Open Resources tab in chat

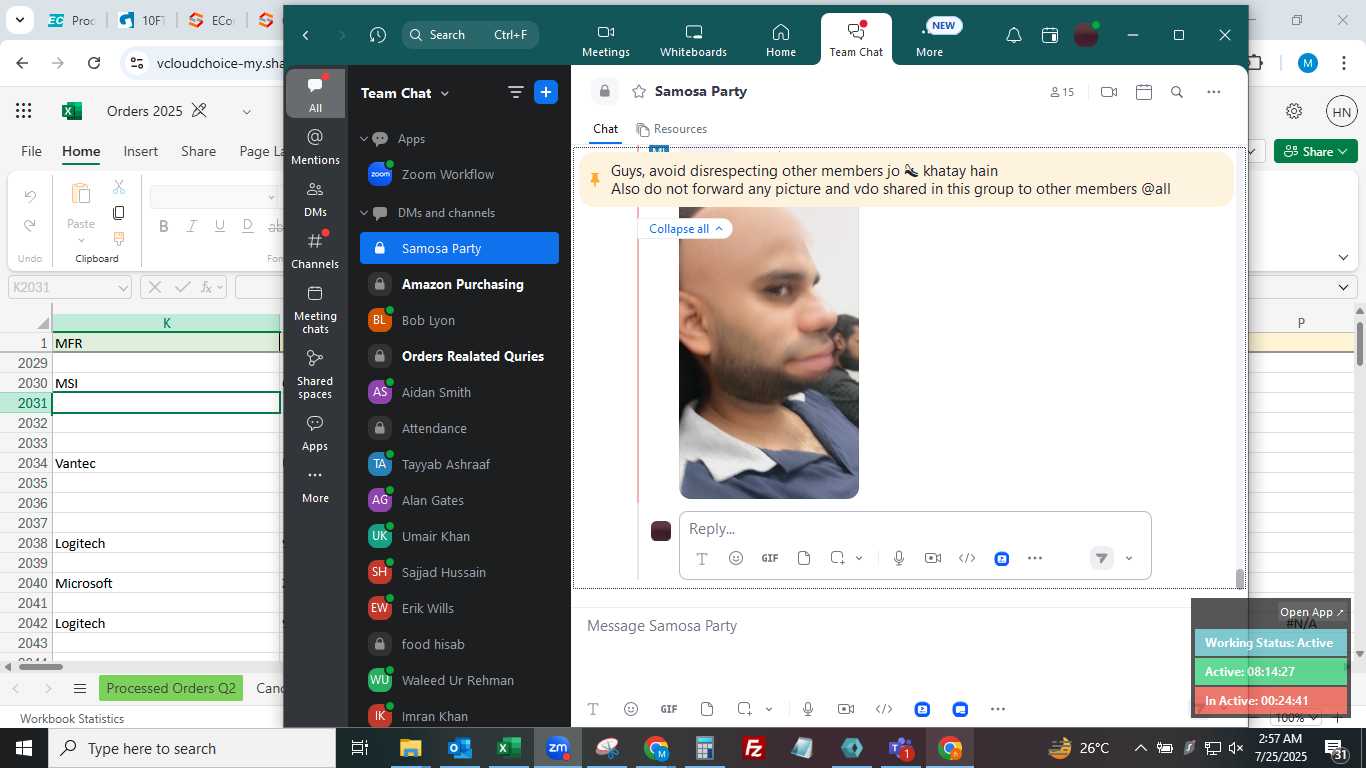coord(672,129)
